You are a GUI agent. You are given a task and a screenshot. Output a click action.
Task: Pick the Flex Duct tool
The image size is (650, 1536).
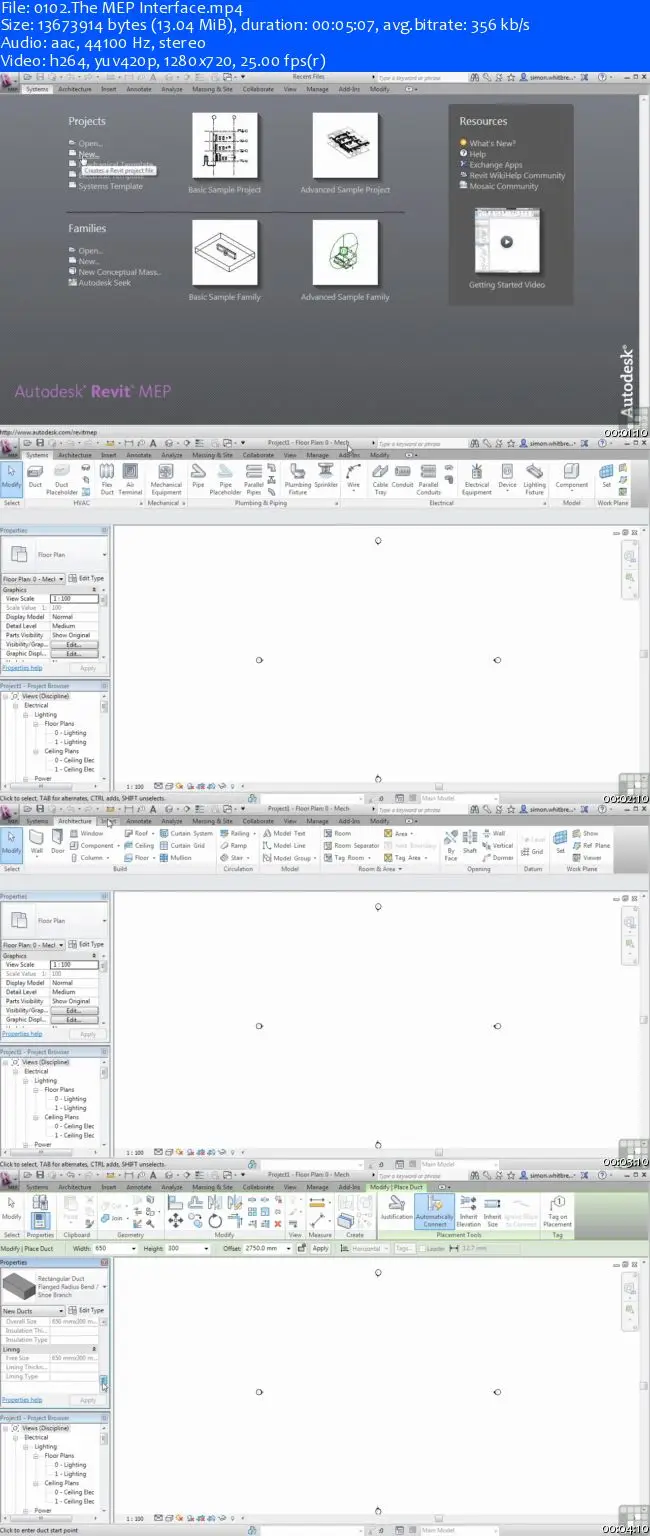(107, 478)
